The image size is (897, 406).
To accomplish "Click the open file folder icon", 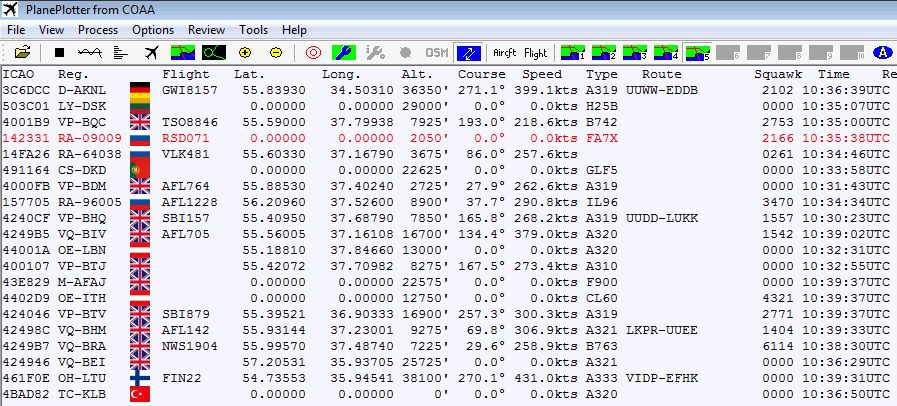I will 22,53.
